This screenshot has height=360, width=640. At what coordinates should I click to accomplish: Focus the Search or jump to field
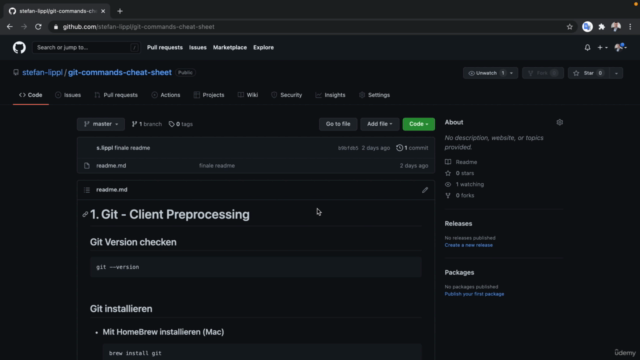(x=86, y=47)
